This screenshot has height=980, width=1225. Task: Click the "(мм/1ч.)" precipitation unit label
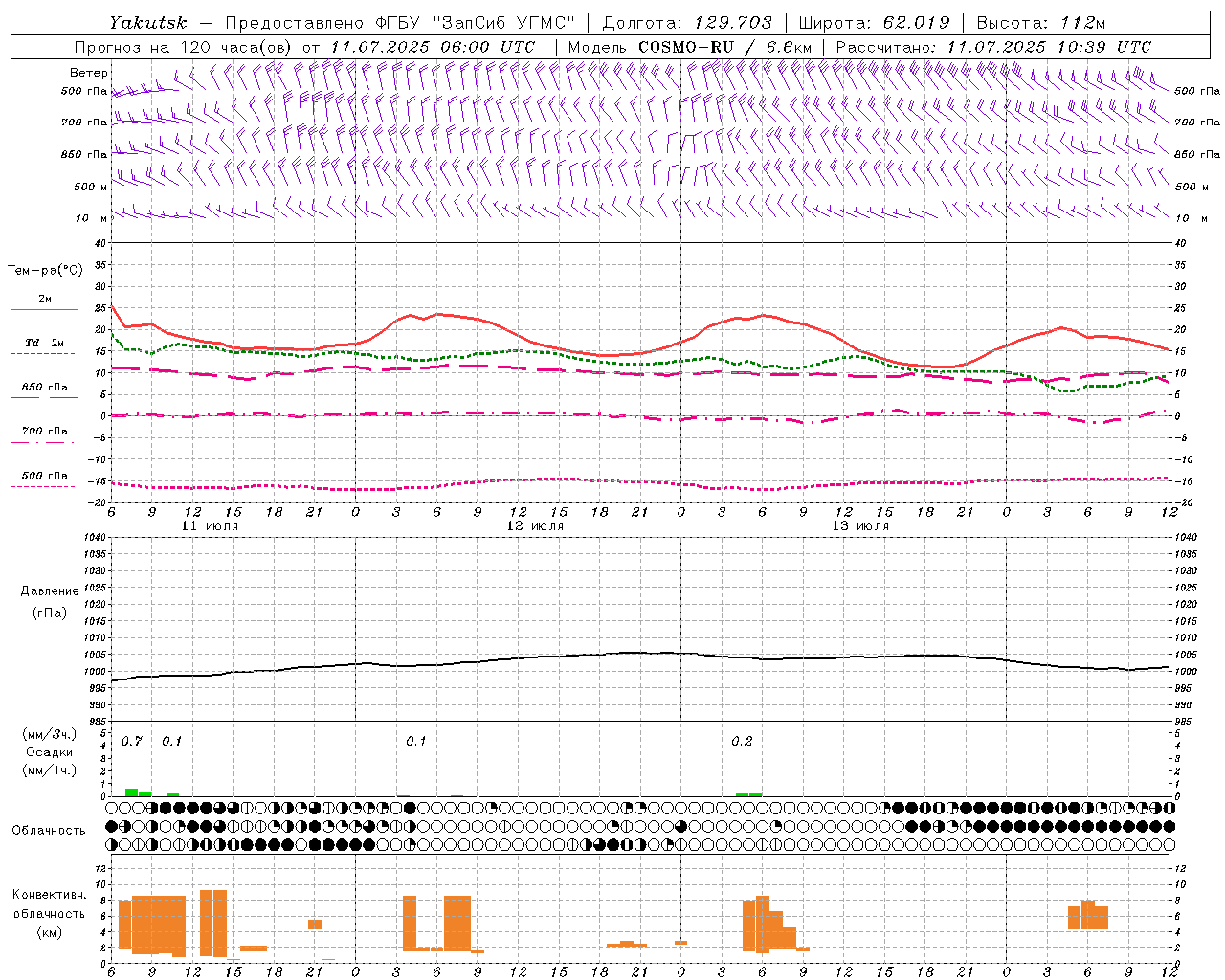50,770
